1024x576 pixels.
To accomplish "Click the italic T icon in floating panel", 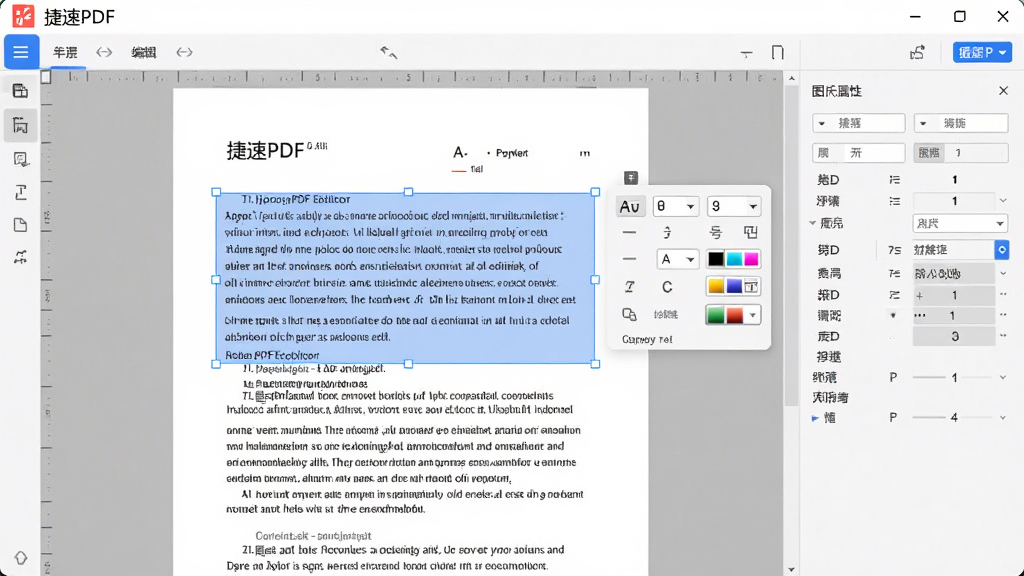I will [630, 287].
